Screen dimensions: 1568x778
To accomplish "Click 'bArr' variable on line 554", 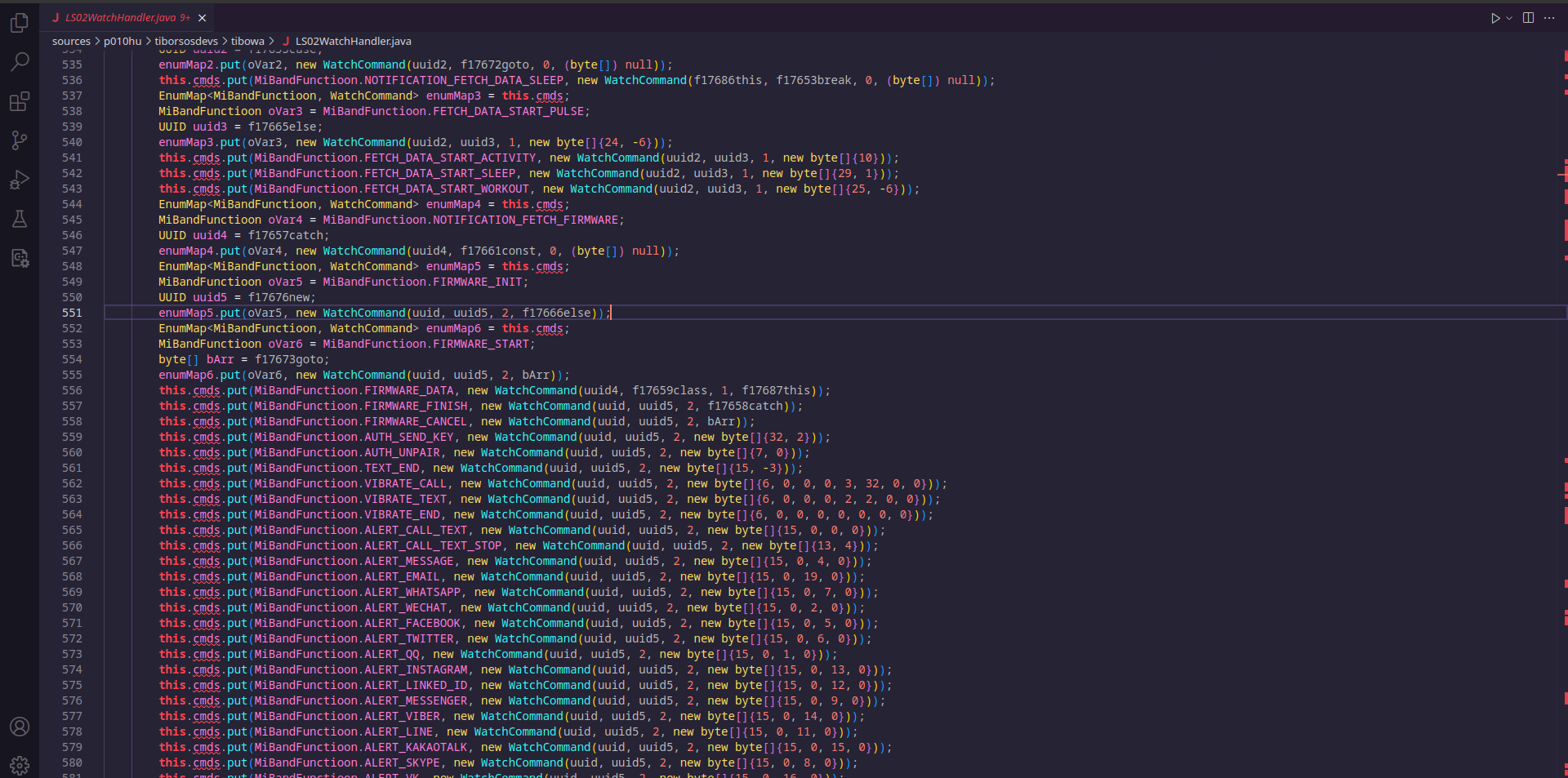I will pos(220,359).
